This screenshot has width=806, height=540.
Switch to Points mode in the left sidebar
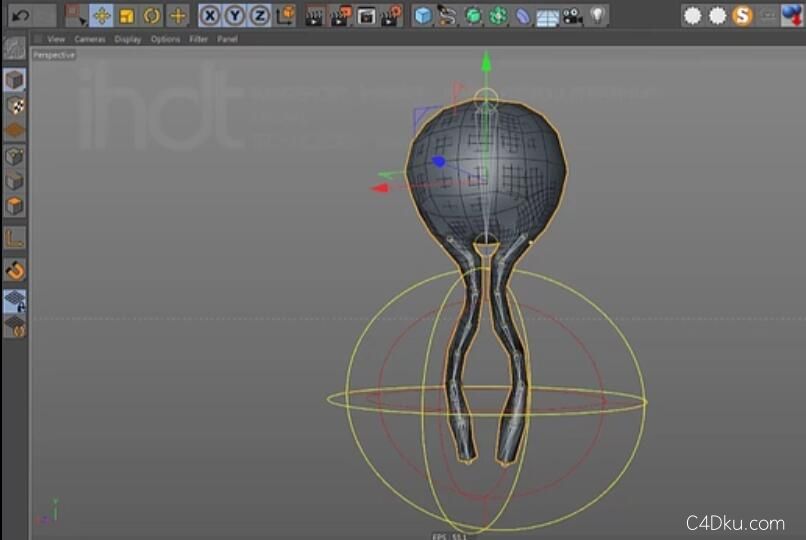coord(14,156)
